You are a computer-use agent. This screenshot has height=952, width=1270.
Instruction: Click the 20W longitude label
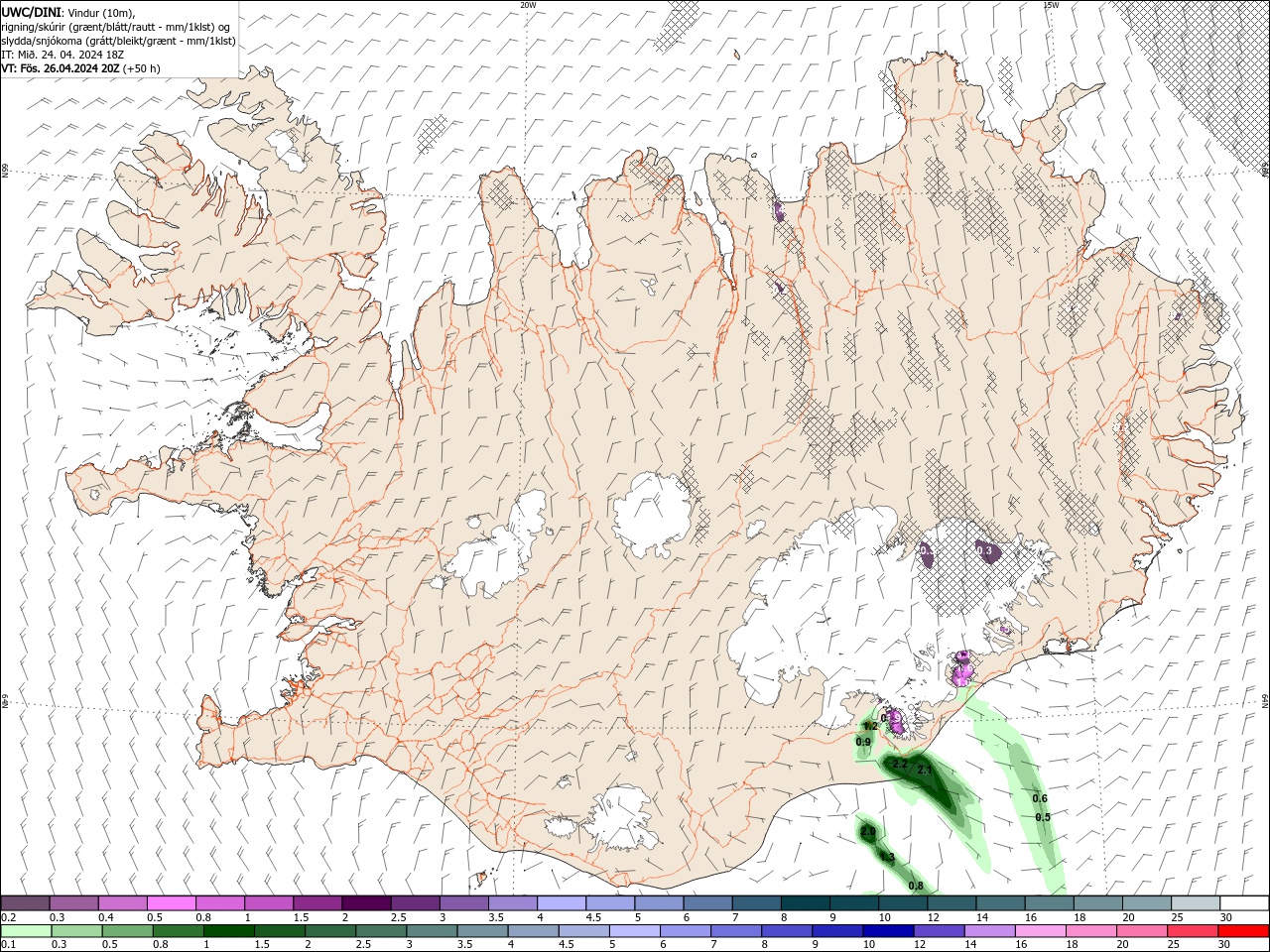point(528,5)
